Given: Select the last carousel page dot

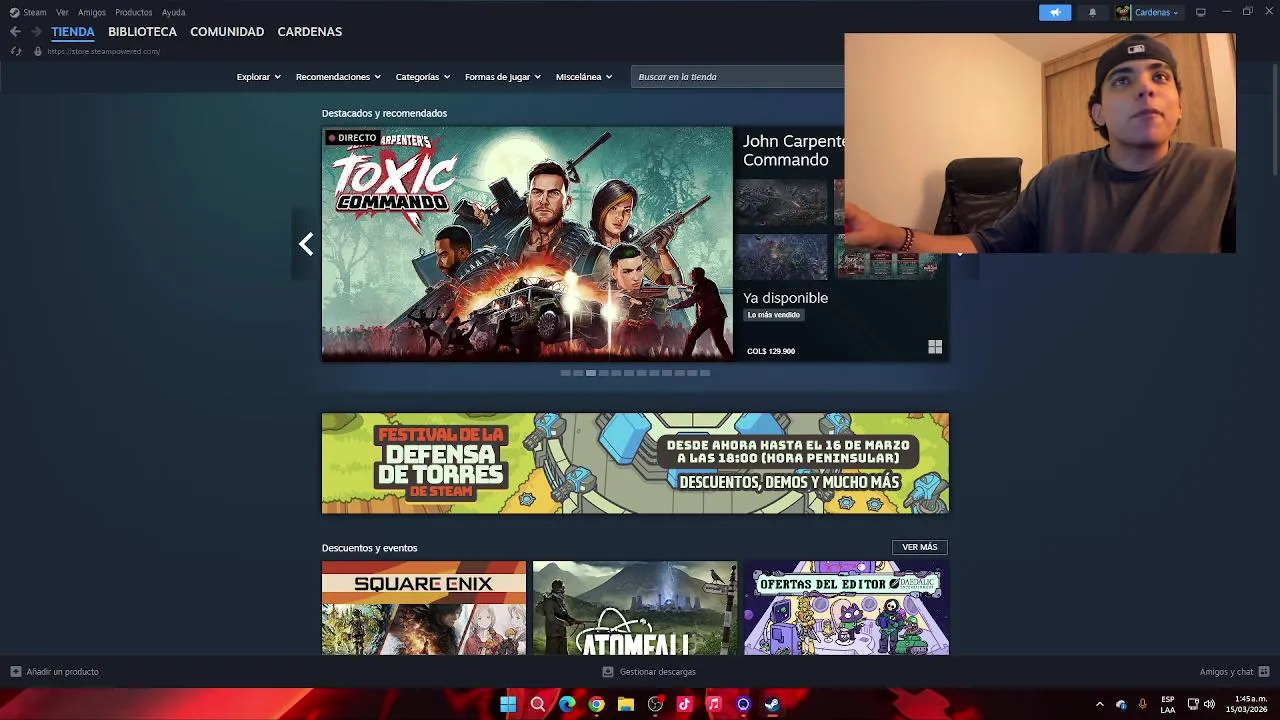Looking at the screenshot, I should point(705,373).
